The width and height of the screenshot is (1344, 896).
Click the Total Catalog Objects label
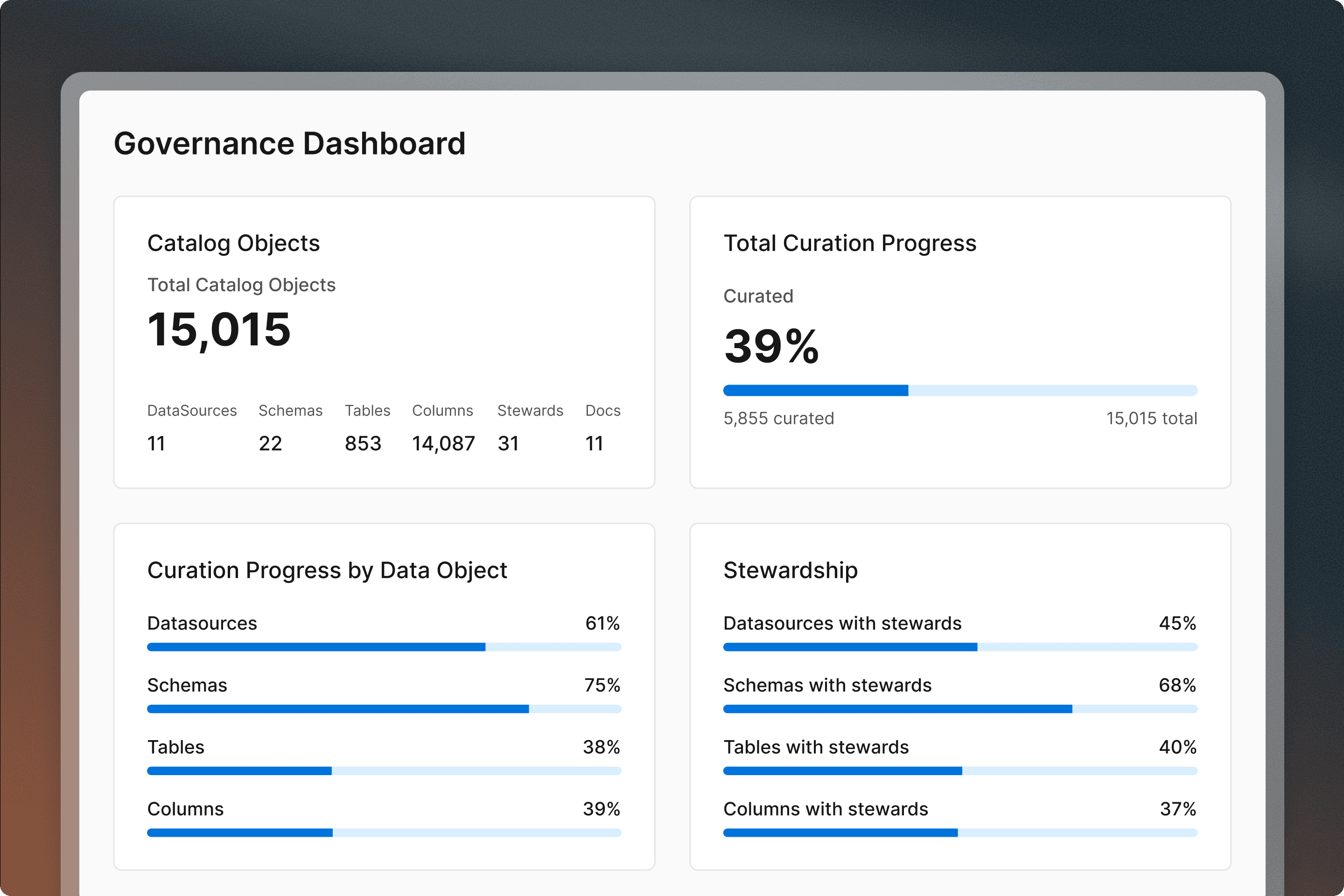click(241, 285)
